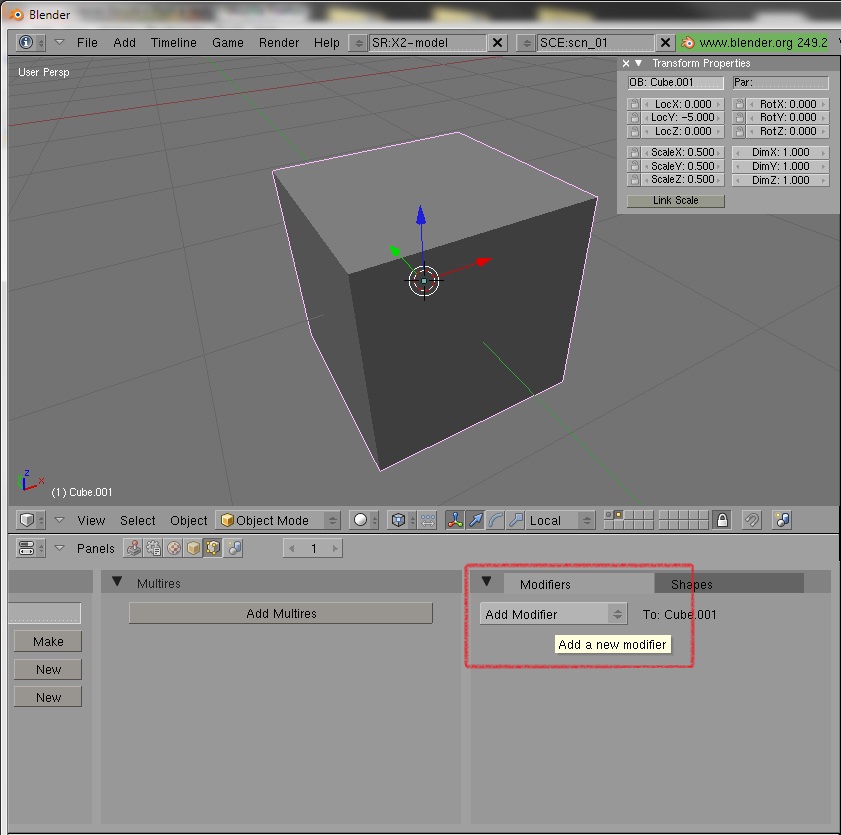Screen dimensions: 841x835
Task: Collapse the Transform Properties panel triangle
Action: coord(639,63)
